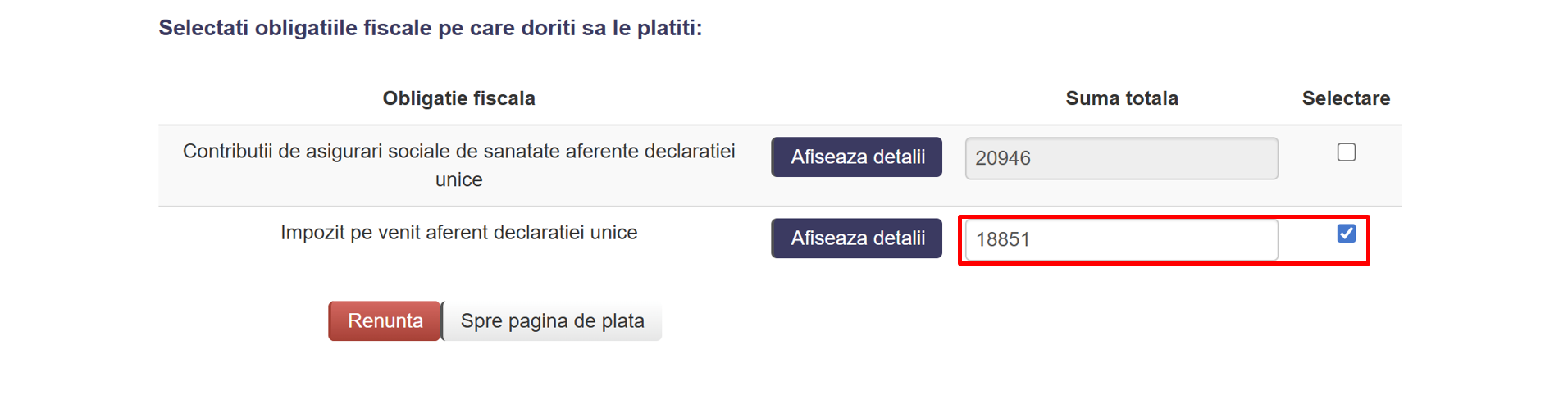Uncheck the Impozit pe venit checkbox

[1346, 234]
